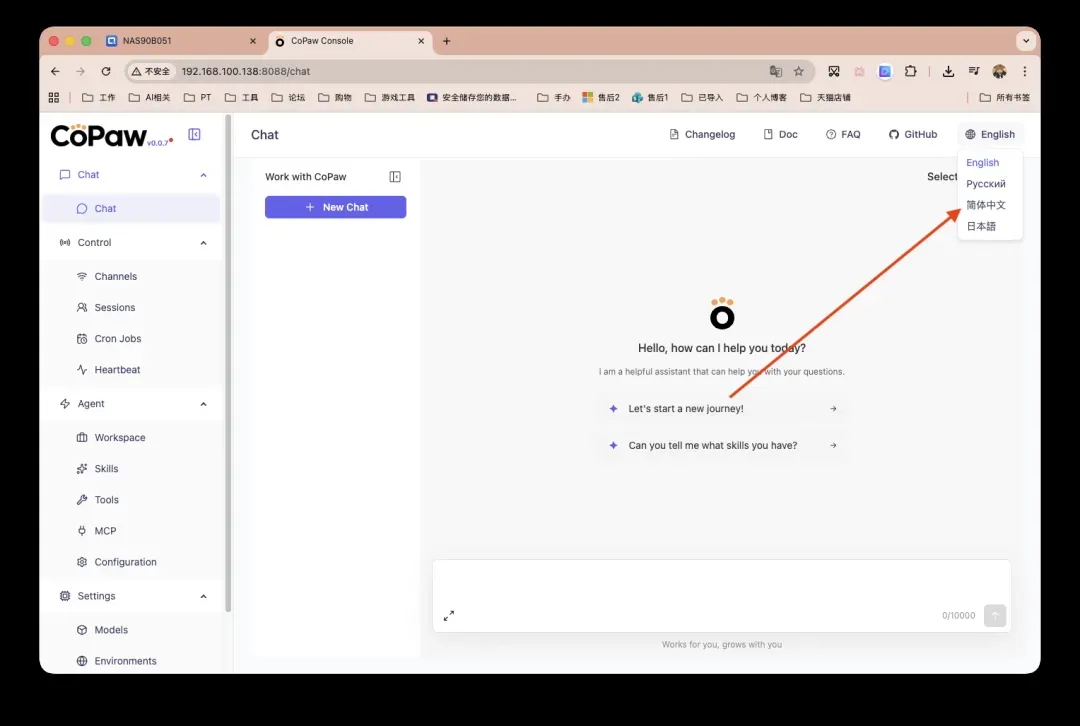
Task: Select 简体中文 from the language menu
Action: click(987, 205)
